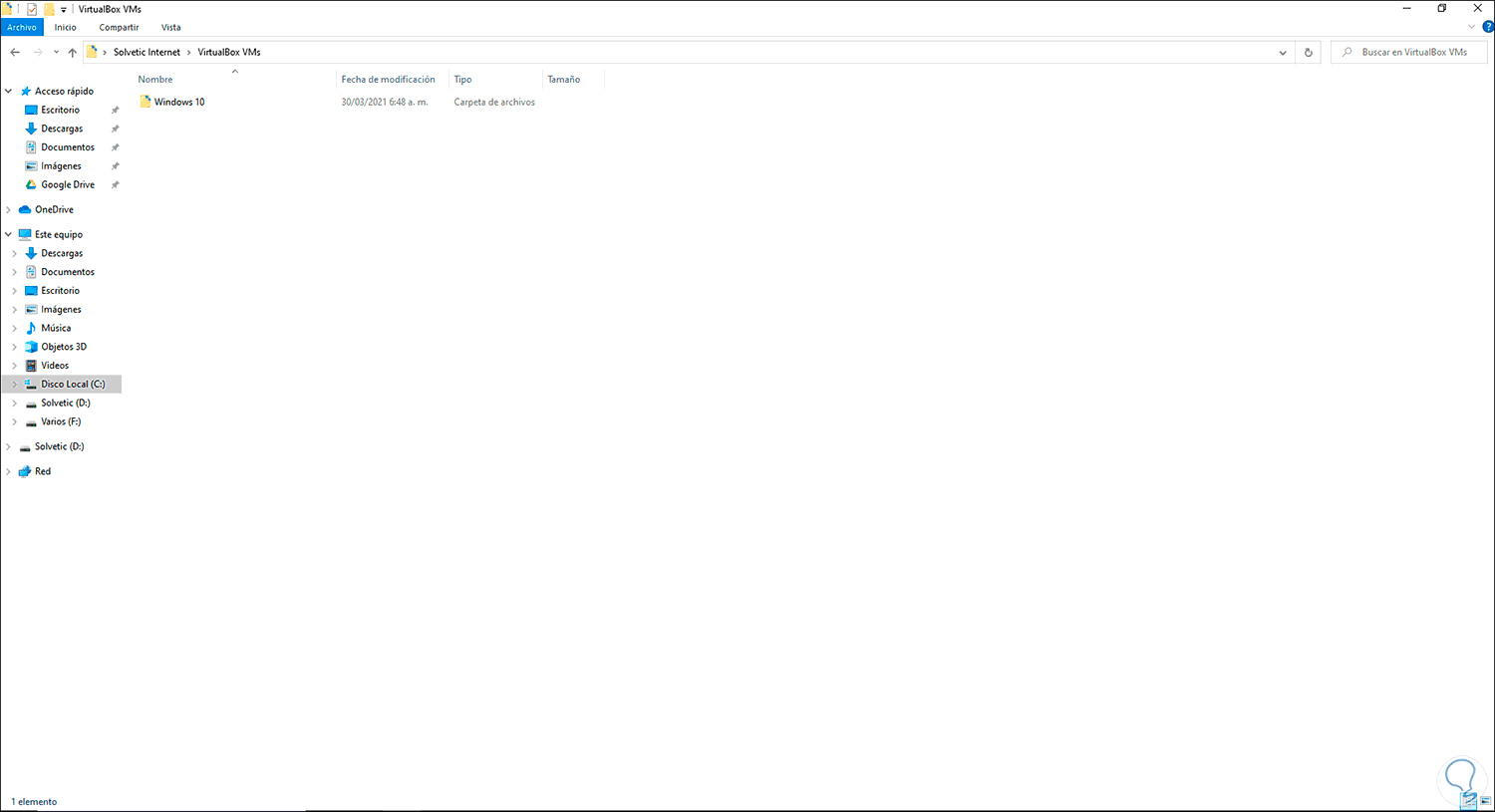
Task: Collapse the Acceso rápido tree section
Action: (x=9, y=91)
